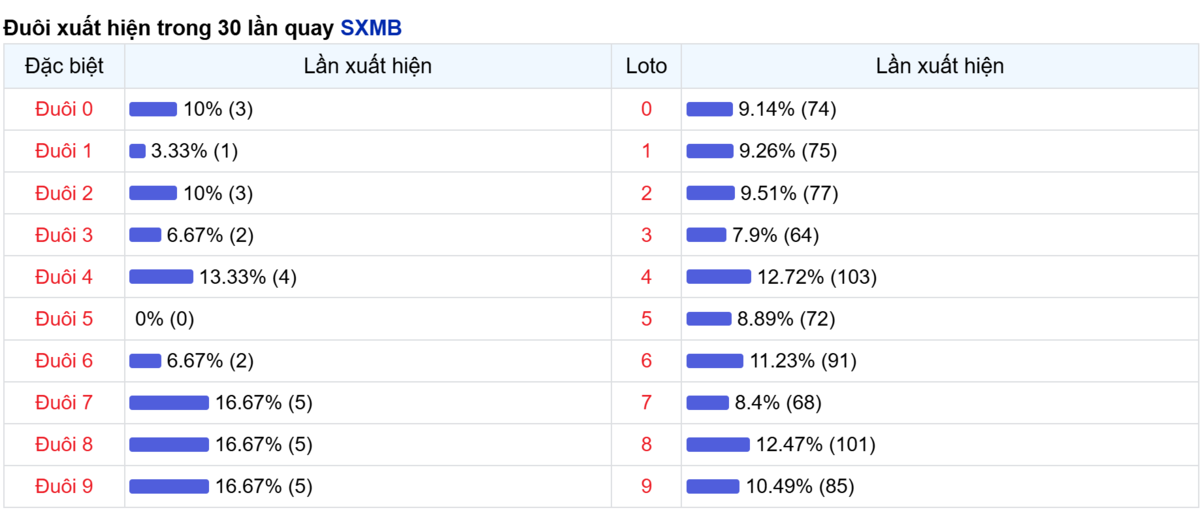Viewport: 1200px width, 510px height.
Task: Select the Đuôi 0 row label
Action: coord(64,109)
